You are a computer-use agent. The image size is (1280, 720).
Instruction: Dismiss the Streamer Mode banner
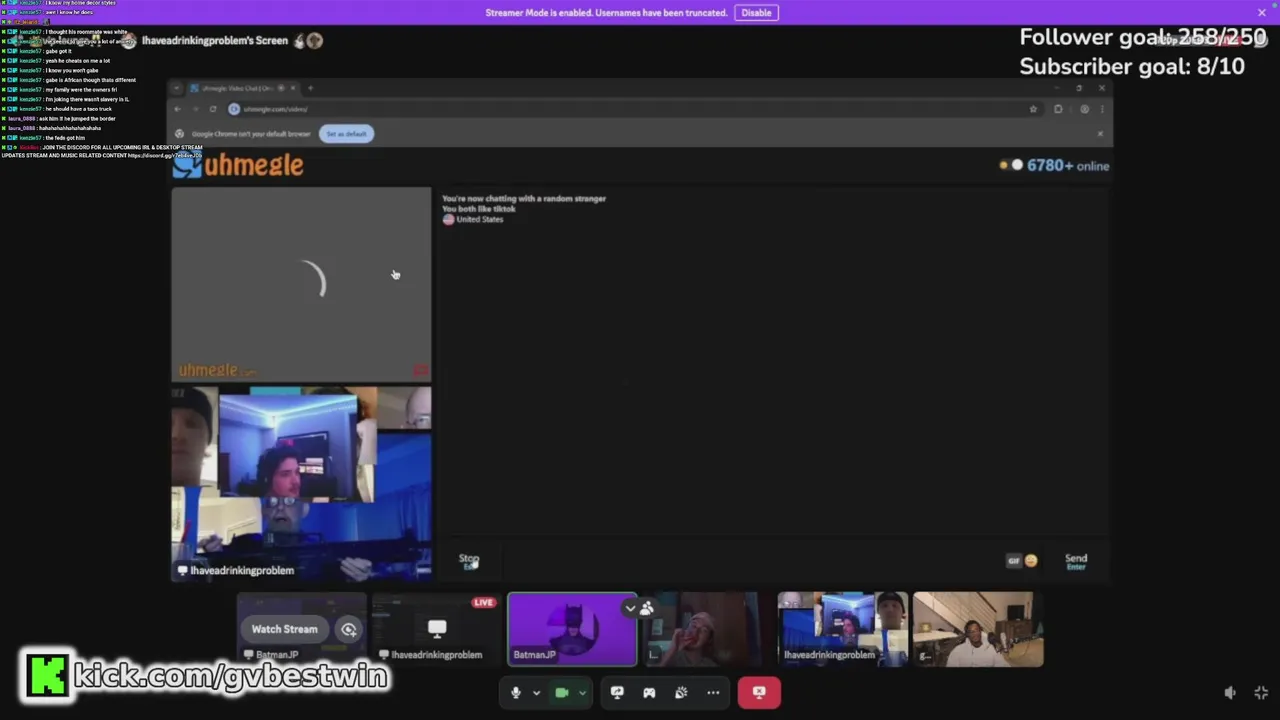coord(1262,12)
